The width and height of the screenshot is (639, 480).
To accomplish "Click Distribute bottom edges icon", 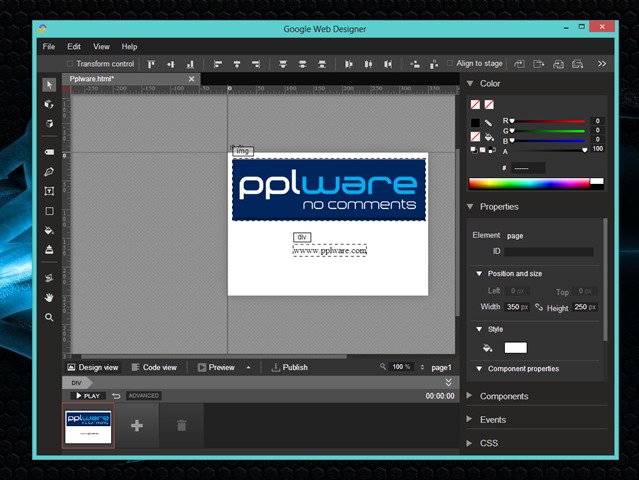I will click(322, 64).
